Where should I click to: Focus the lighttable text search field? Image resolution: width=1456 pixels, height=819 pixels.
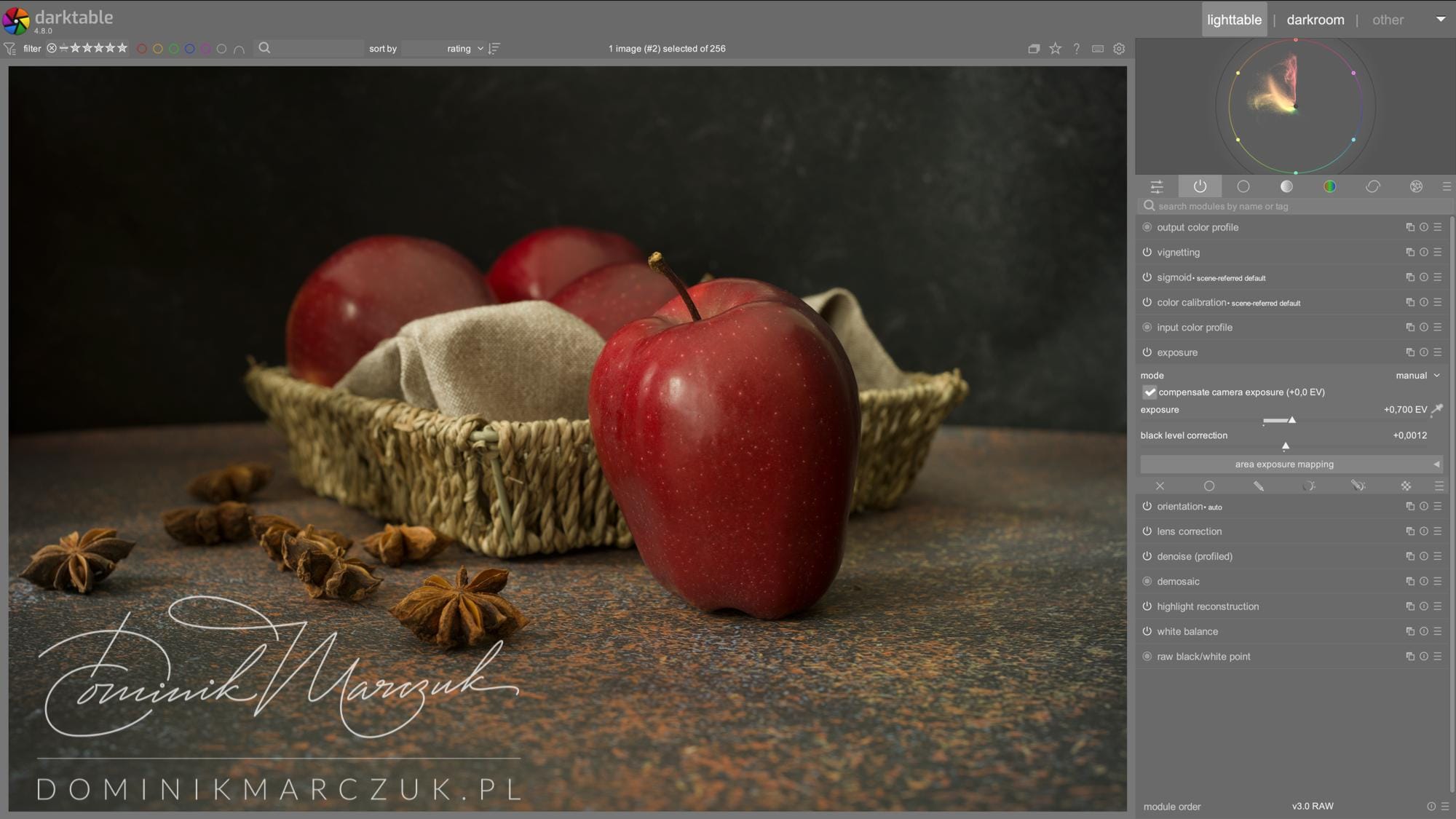309,49
